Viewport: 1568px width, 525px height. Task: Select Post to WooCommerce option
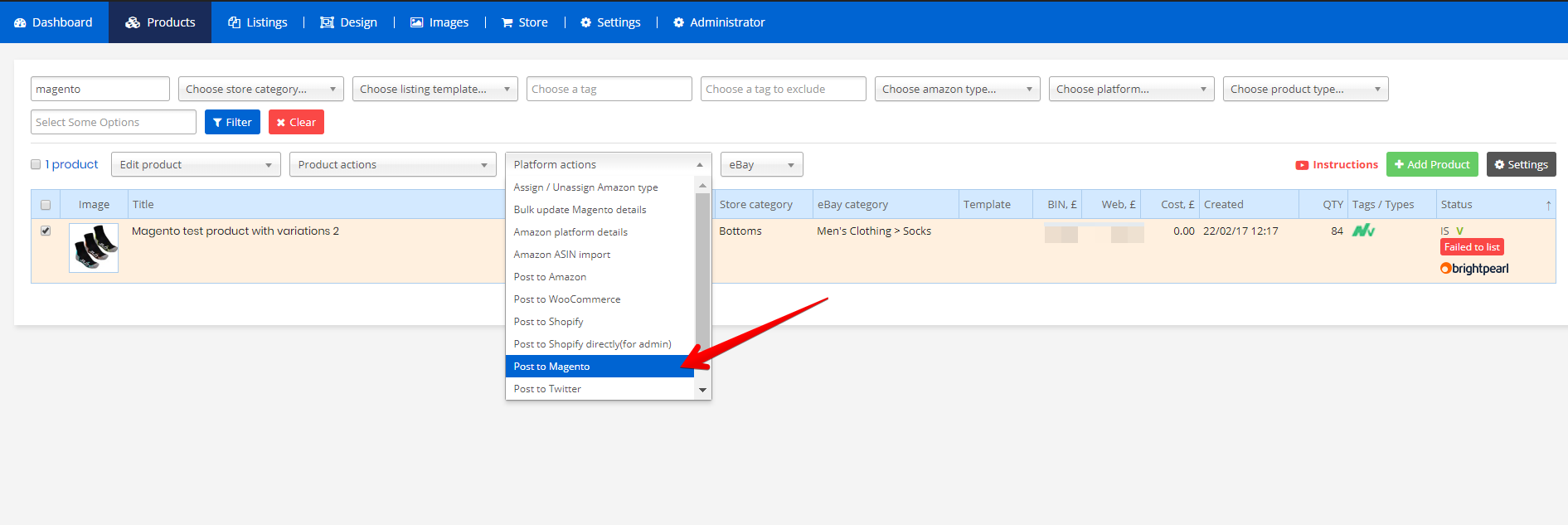pyautogui.click(x=600, y=299)
